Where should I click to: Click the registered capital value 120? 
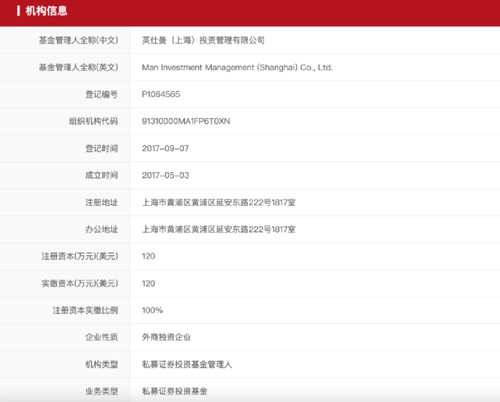[148, 256]
